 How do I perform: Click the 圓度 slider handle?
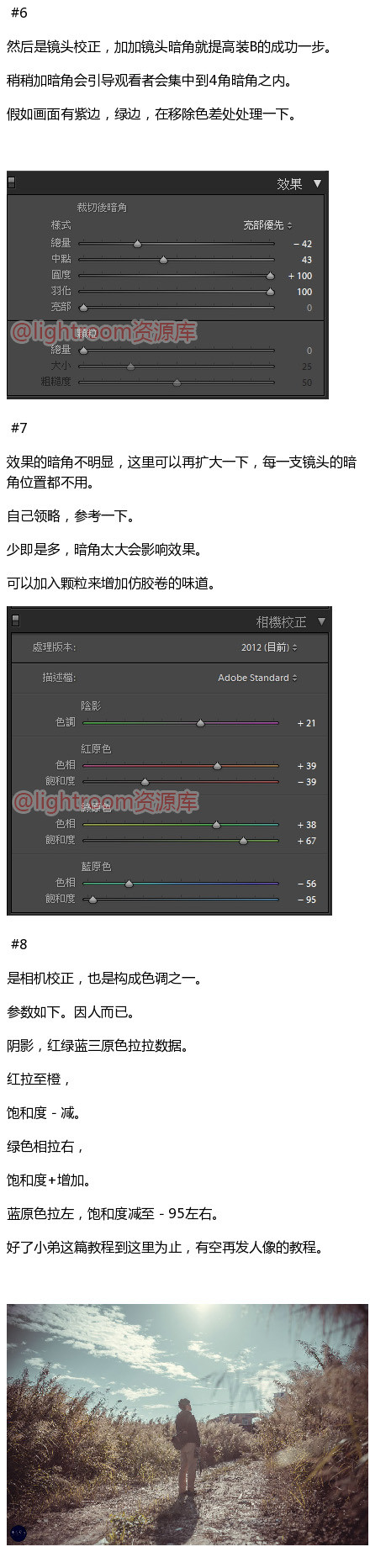pyautogui.click(x=270, y=276)
